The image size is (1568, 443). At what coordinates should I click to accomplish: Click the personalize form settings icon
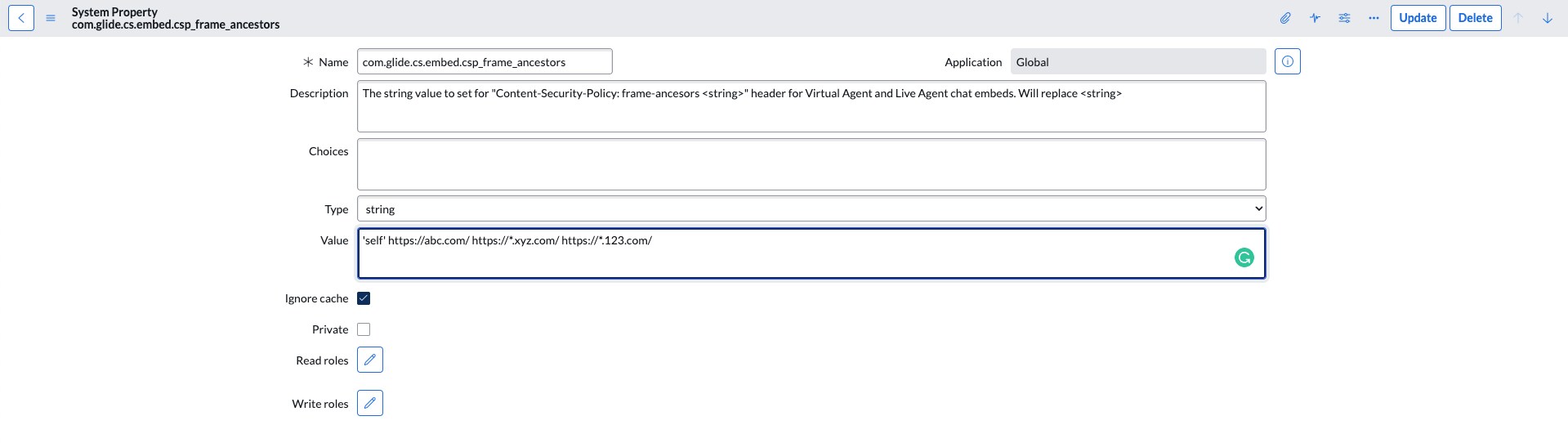coord(1344,18)
